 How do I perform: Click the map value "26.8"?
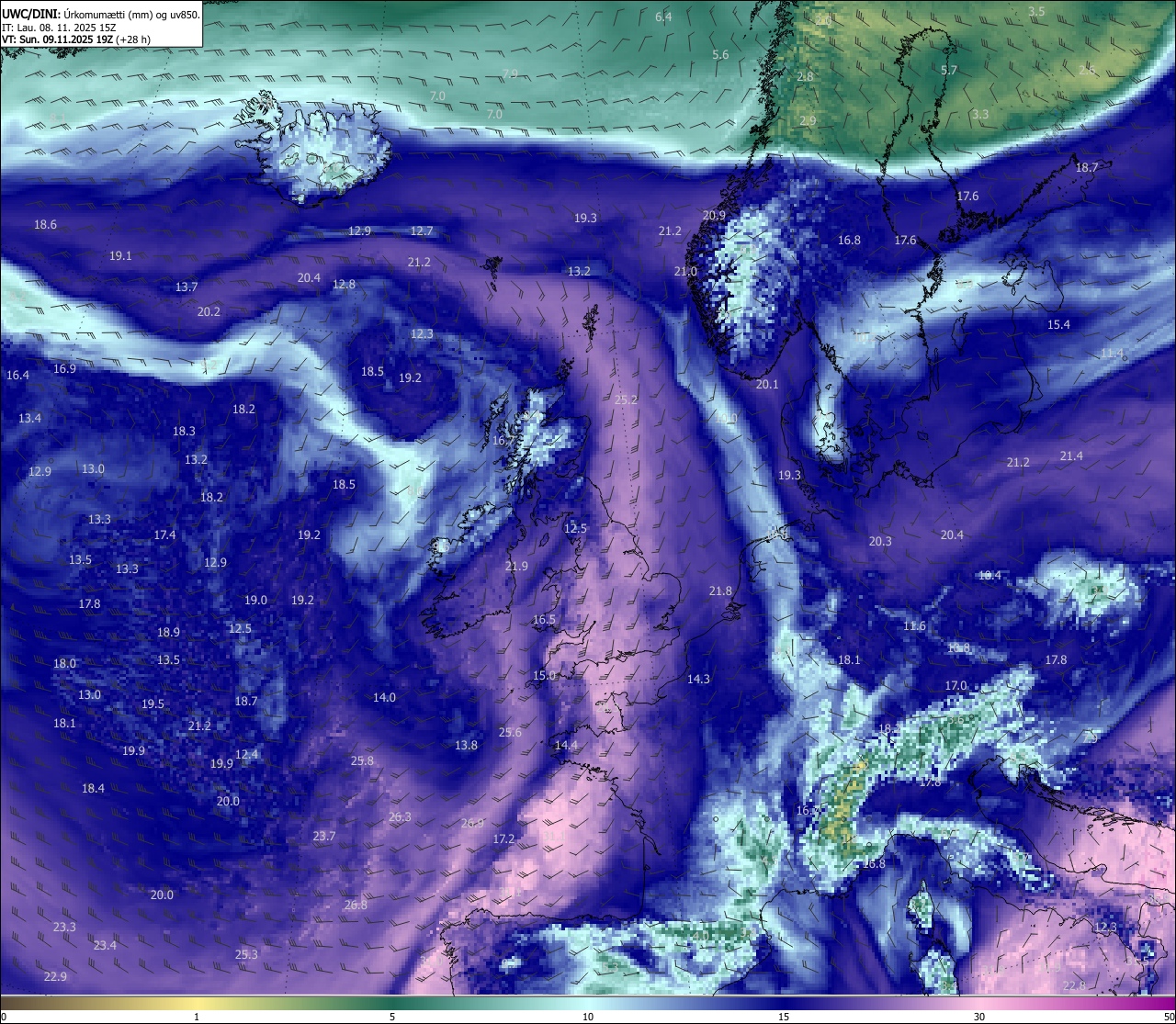[356, 905]
